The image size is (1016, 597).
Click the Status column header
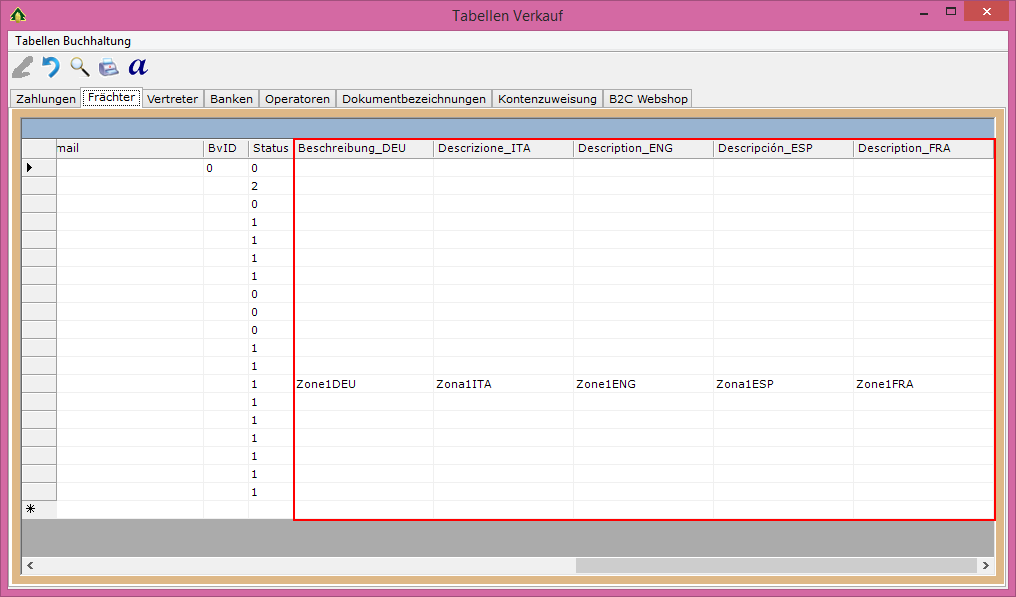click(270, 148)
